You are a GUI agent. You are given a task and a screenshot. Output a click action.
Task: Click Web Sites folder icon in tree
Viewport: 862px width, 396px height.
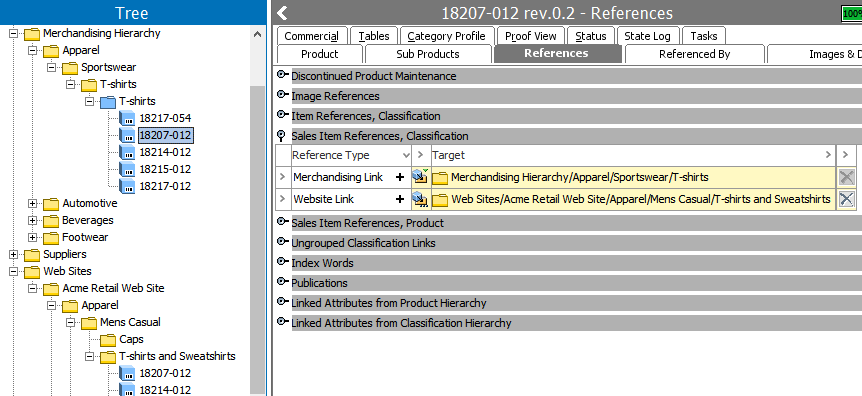point(32,272)
